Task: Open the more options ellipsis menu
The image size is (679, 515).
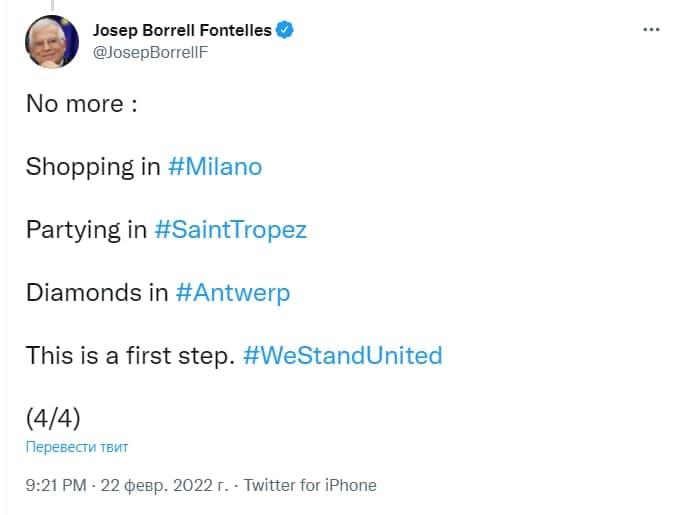Action: tap(651, 30)
